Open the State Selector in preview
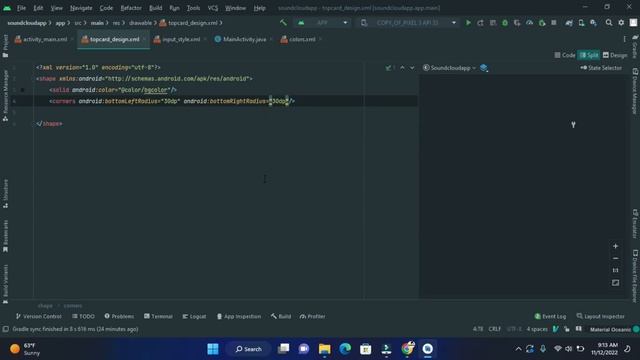 [x=601, y=68]
